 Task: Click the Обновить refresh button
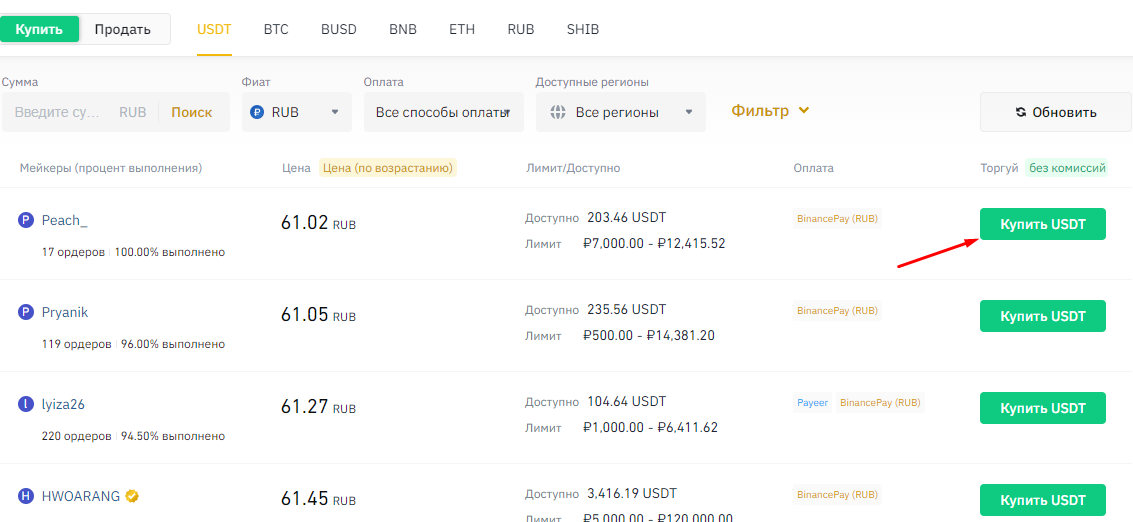click(1056, 112)
